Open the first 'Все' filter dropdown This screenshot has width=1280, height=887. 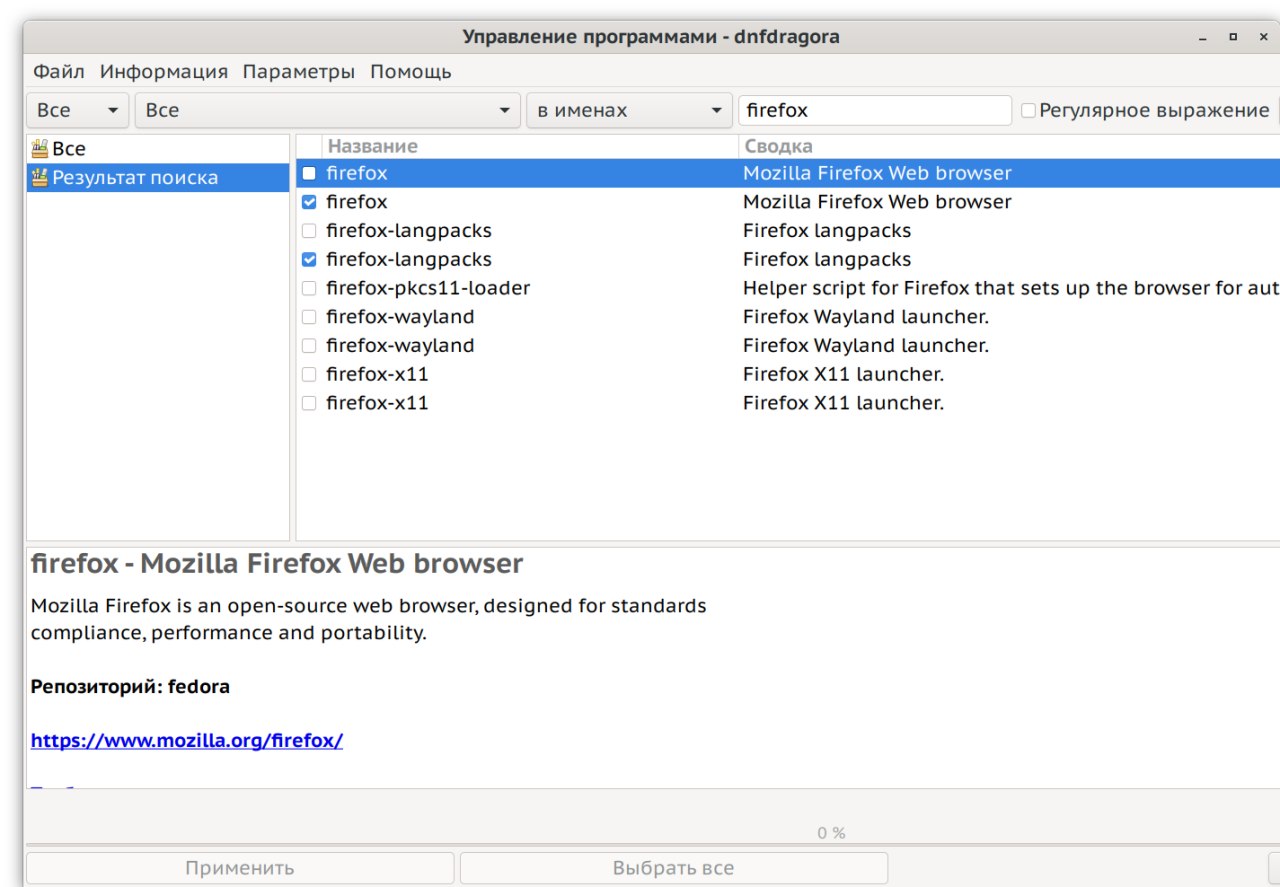[78, 110]
